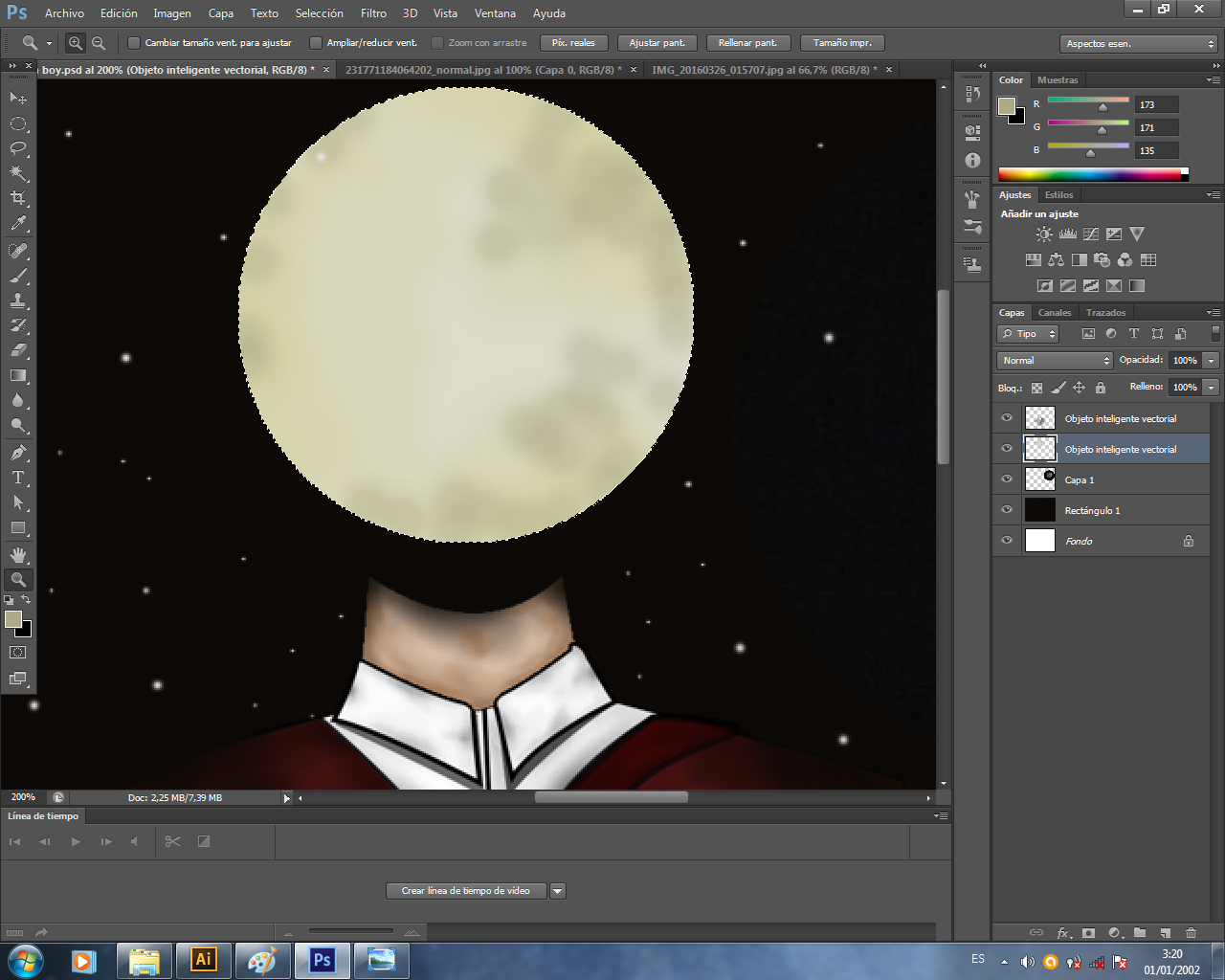This screenshot has height=980, width=1225.
Task: Select the Brush tool
Action: coord(18,276)
